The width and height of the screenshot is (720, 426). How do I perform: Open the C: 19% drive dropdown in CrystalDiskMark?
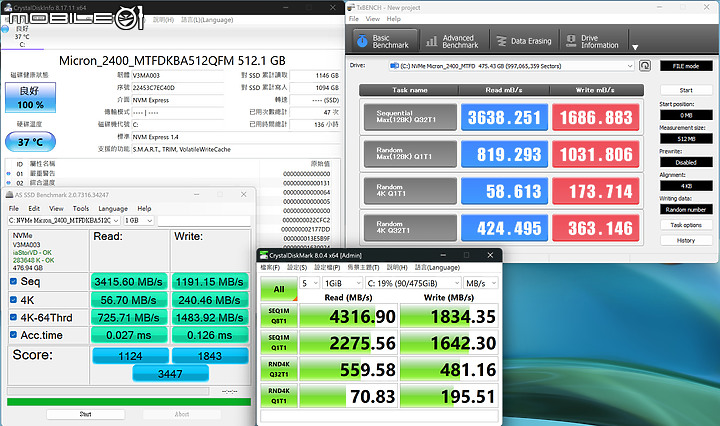(x=413, y=283)
